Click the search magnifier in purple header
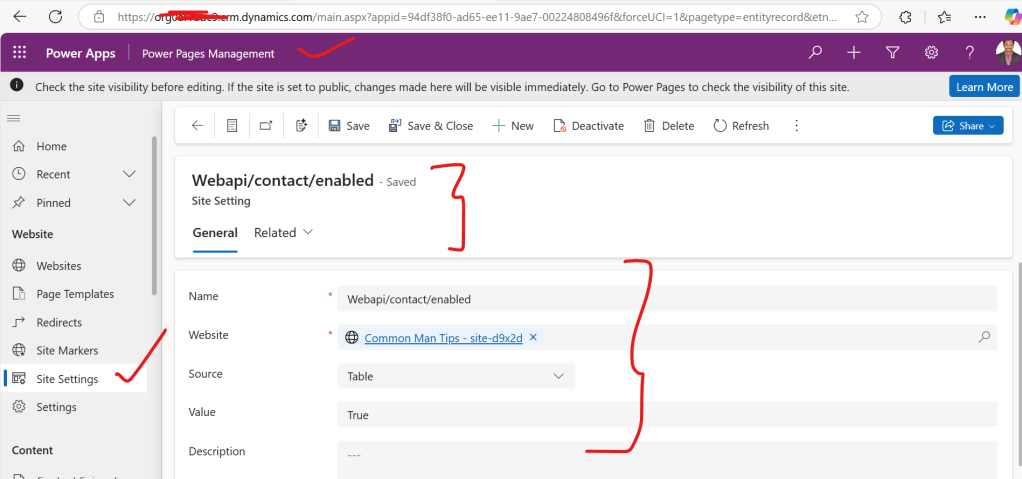Screen dimensions: 1022x479 pos(816,53)
